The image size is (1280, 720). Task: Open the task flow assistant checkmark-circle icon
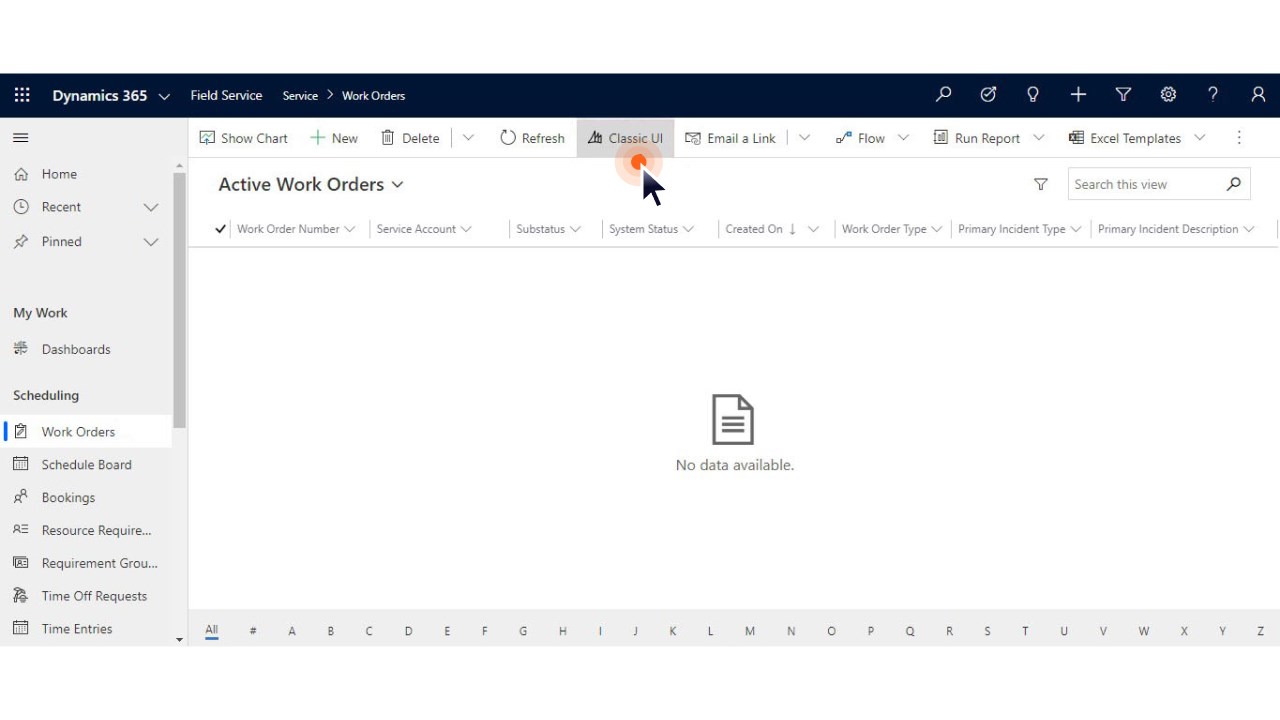pos(988,95)
